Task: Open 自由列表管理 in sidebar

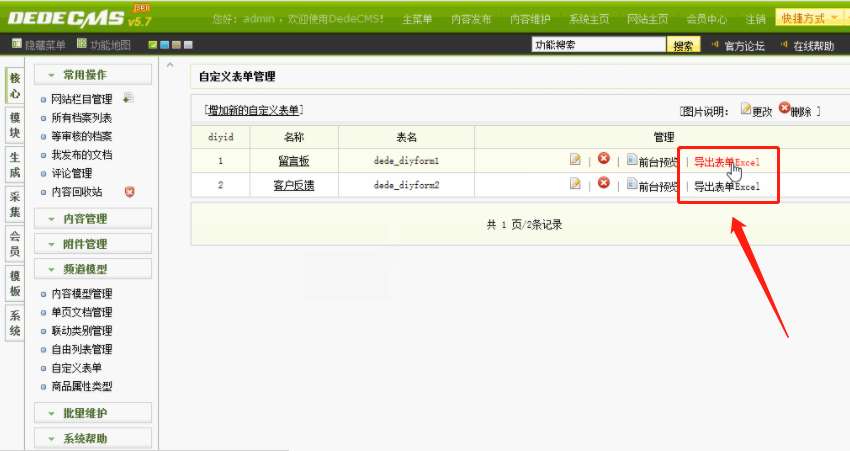Action: (x=81, y=349)
